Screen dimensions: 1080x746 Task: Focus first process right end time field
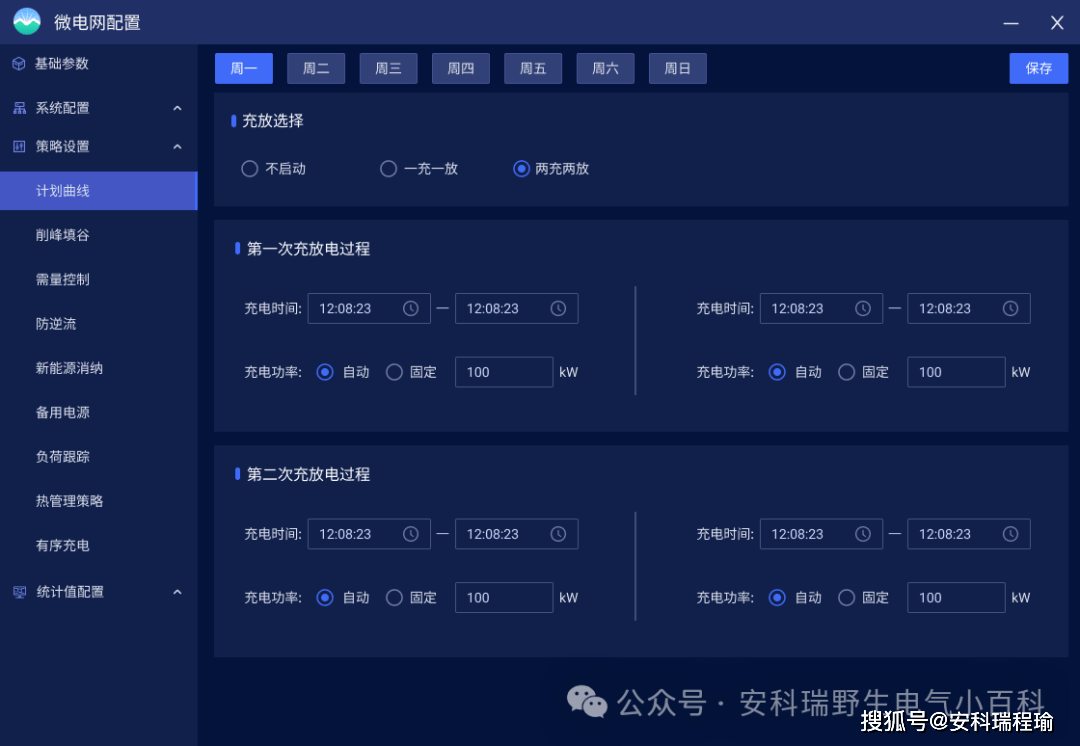click(968, 309)
